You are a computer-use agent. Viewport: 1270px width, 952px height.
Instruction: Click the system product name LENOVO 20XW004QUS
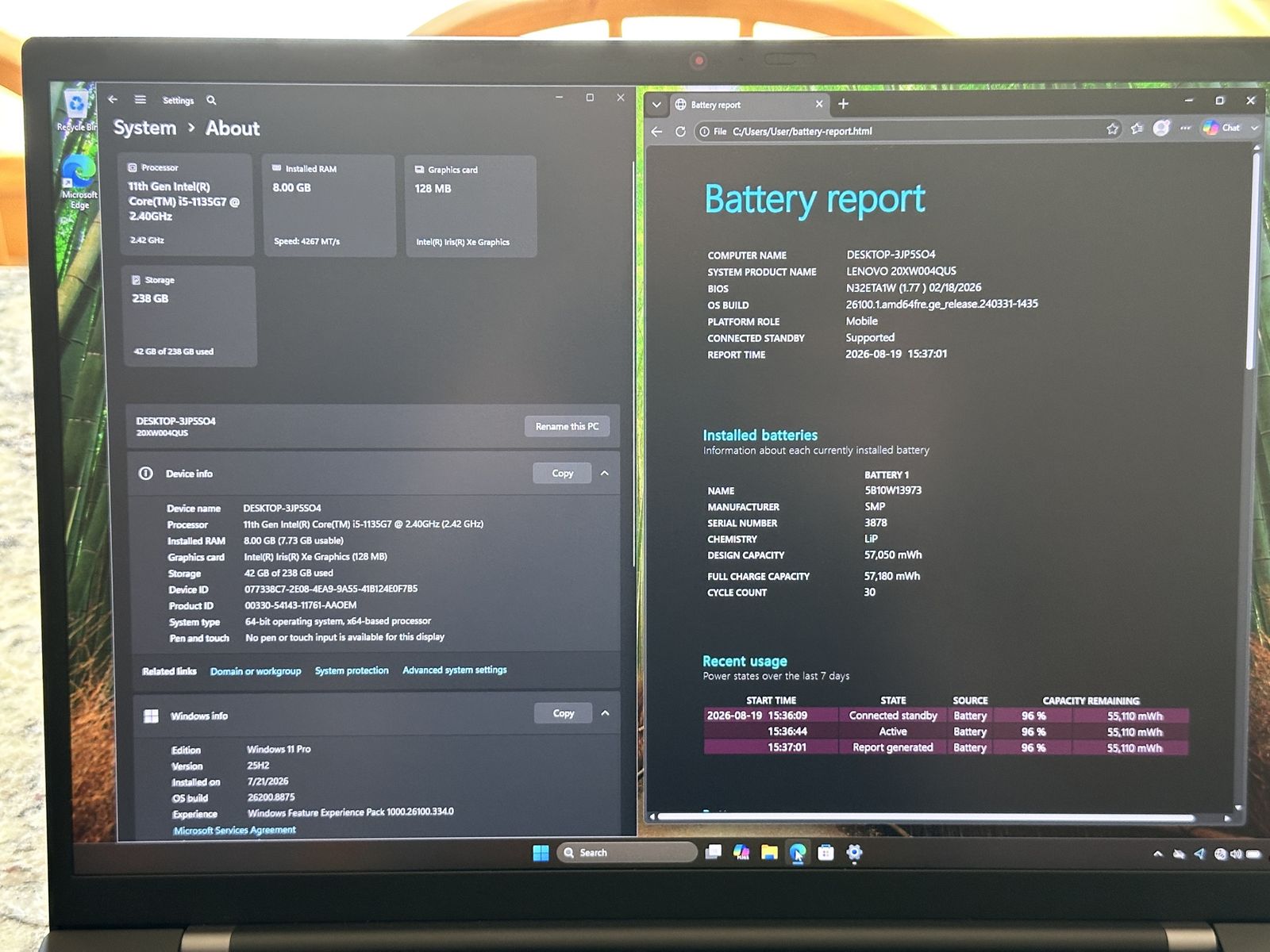(901, 271)
